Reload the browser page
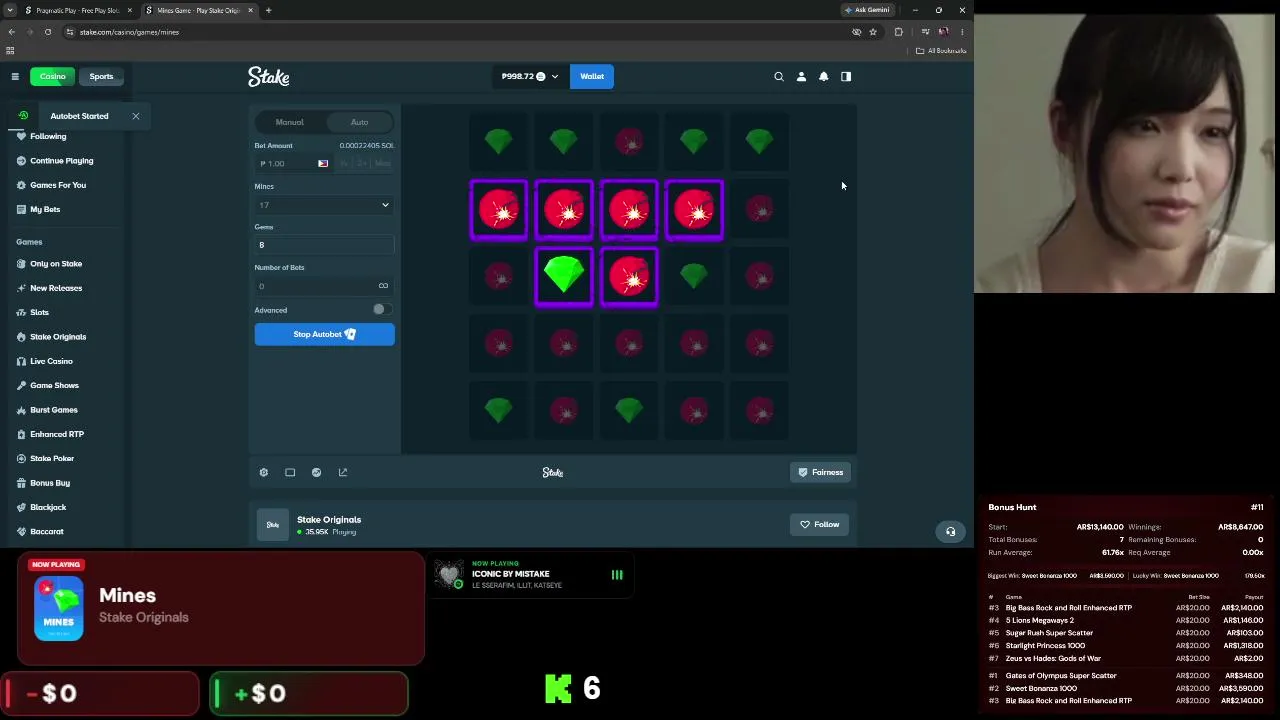 [47, 32]
